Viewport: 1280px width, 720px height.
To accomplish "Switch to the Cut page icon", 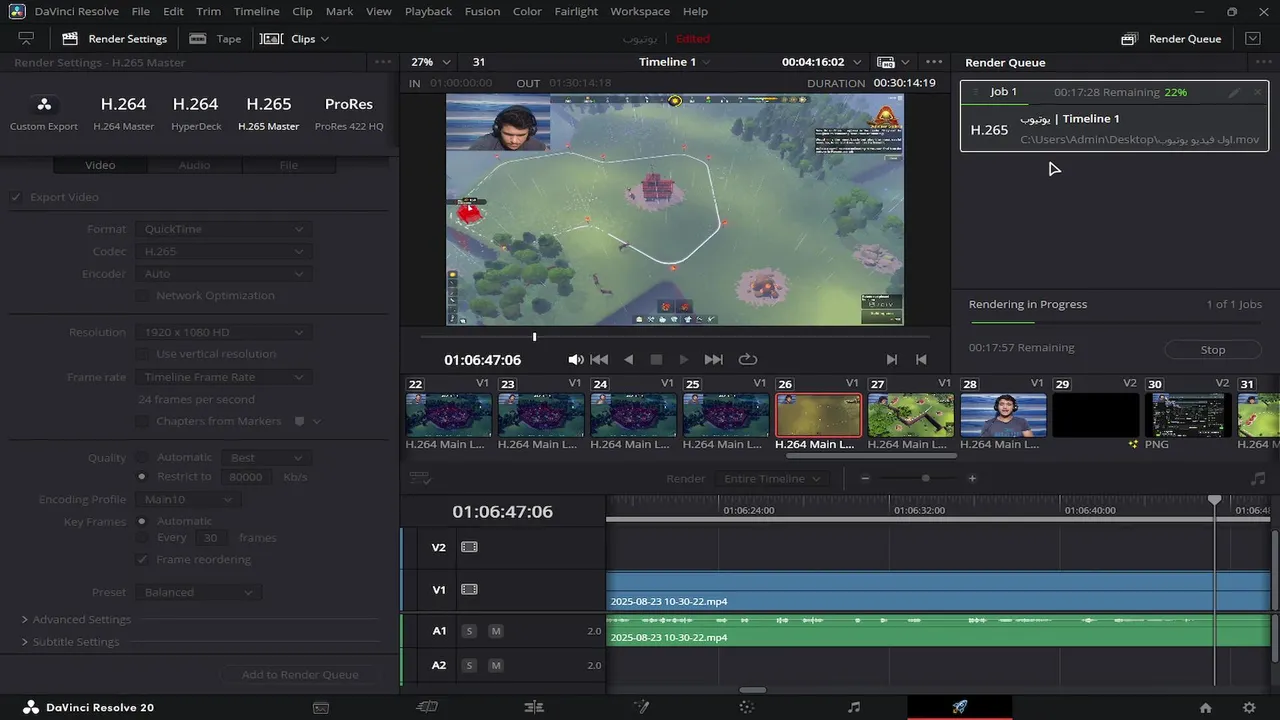I will pyautogui.click(x=427, y=707).
